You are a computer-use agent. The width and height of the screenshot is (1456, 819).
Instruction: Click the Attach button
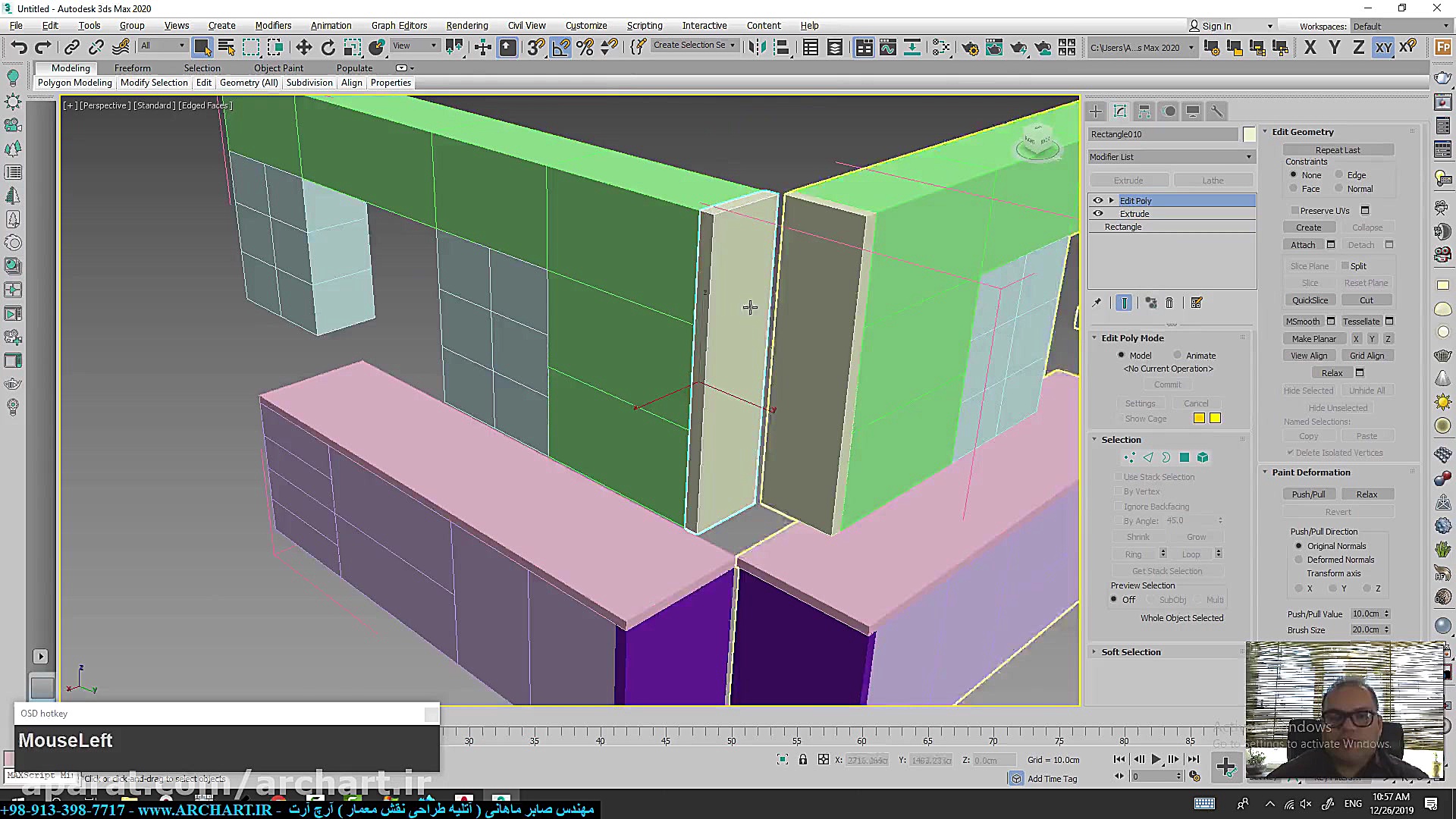[1303, 245]
